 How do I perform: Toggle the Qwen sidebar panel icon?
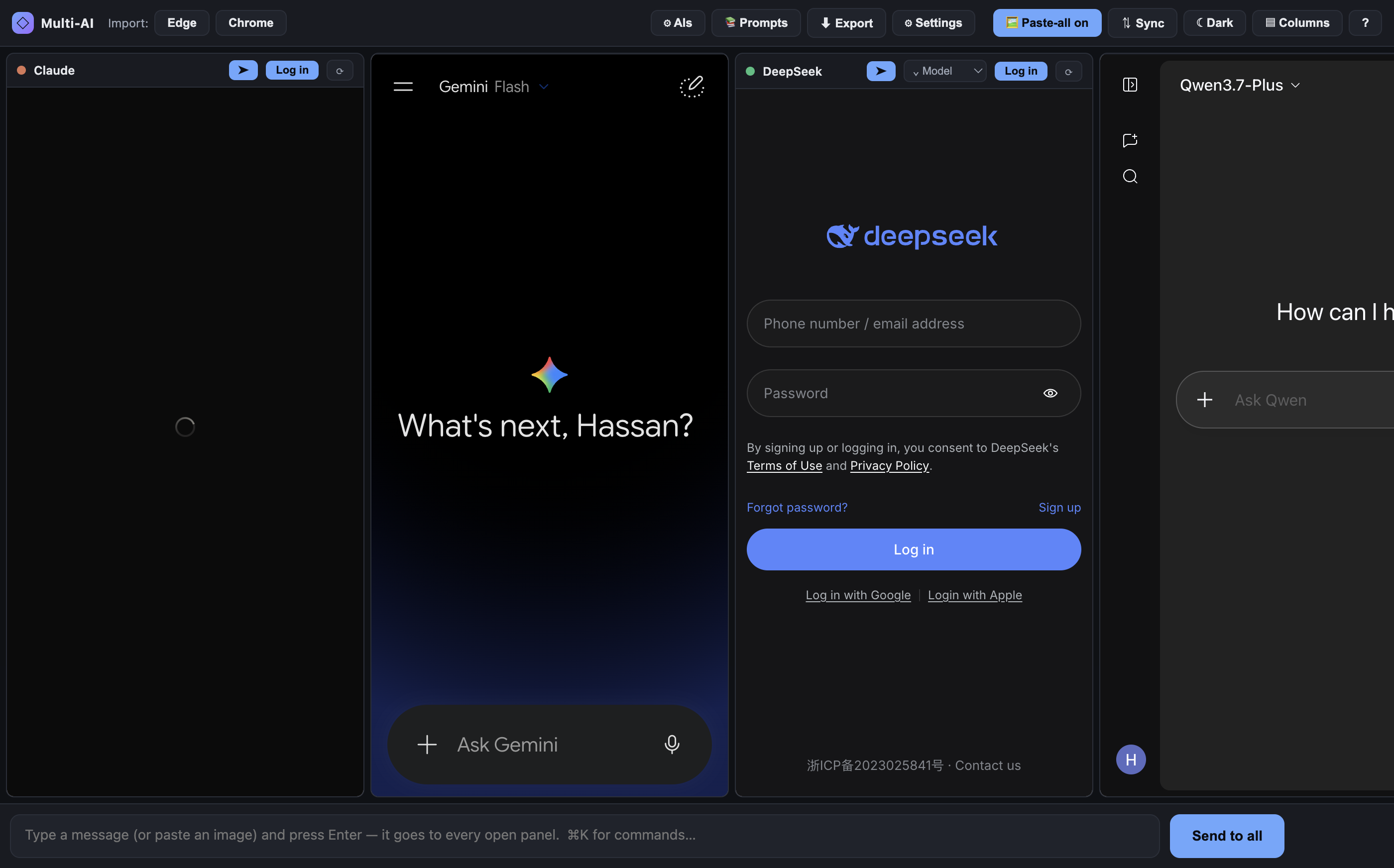[x=1130, y=85]
